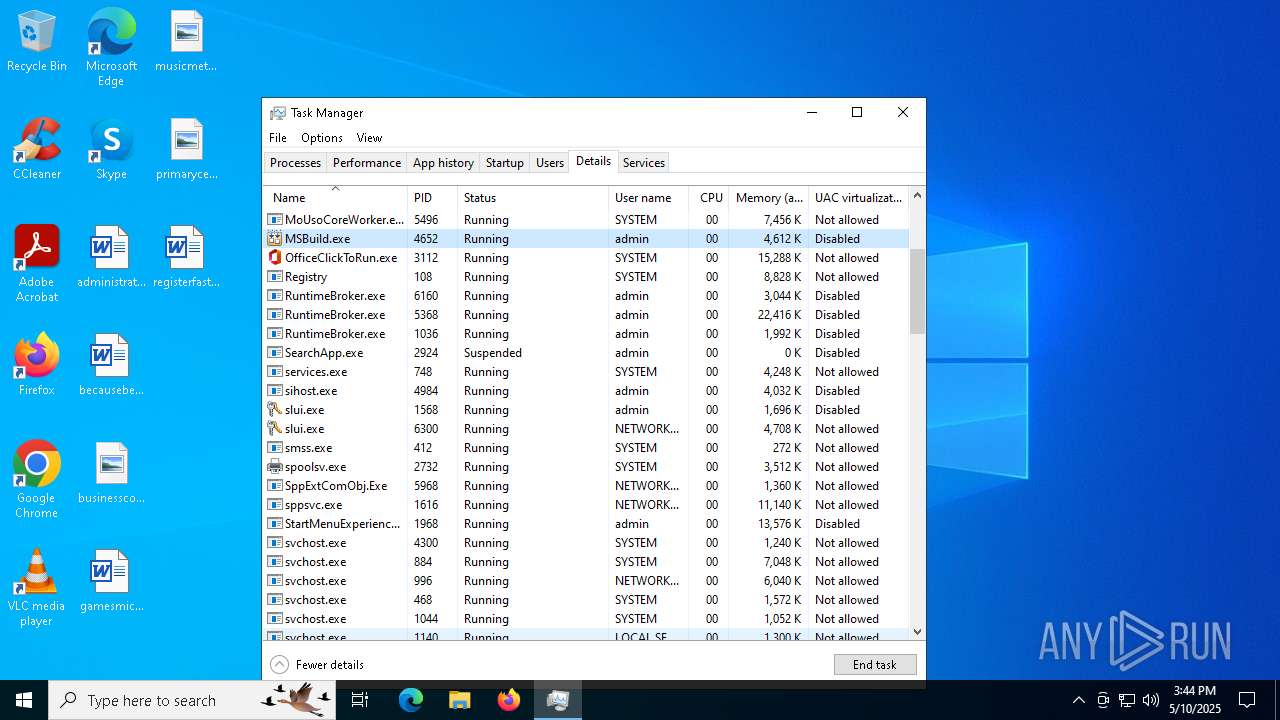Select the Registry process row
Viewport: 1280px width, 720px height.
click(x=586, y=277)
